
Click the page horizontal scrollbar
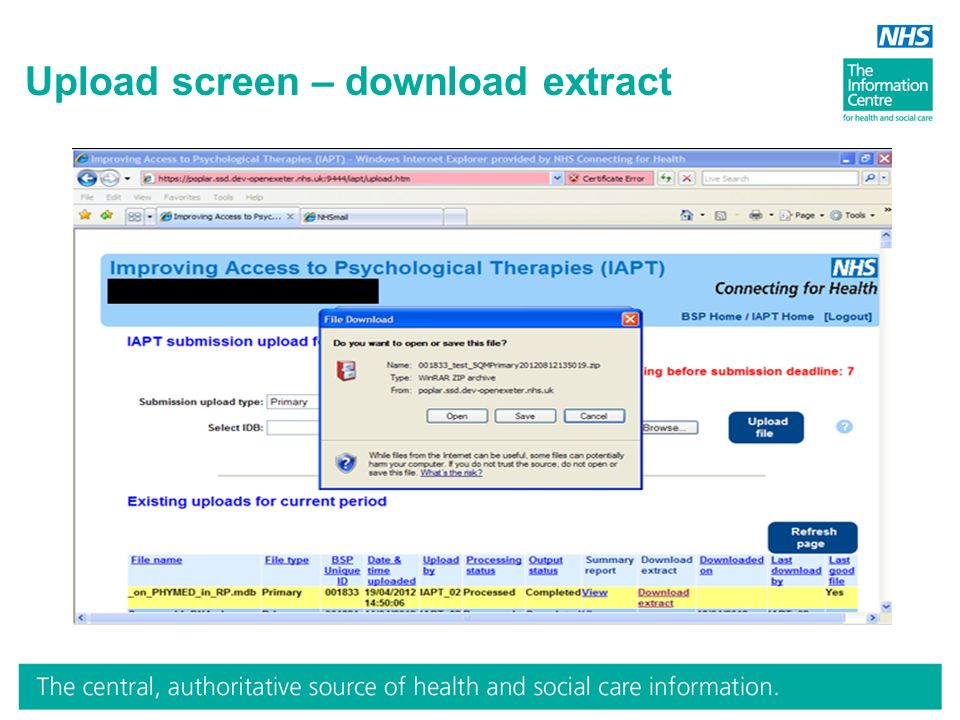(x=467, y=618)
